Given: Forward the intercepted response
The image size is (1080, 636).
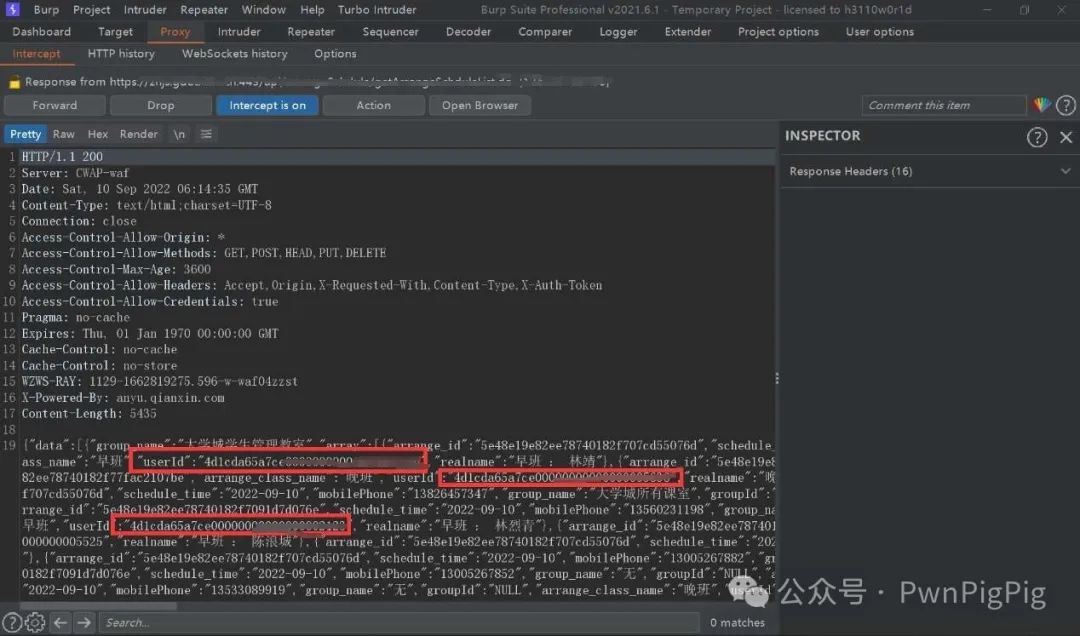Looking at the screenshot, I should [x=54, y=105].
